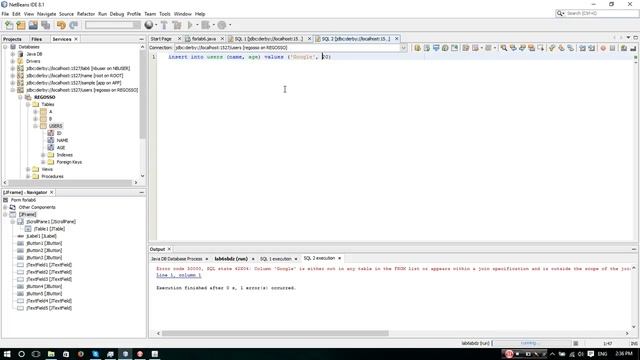The height and width of the screenshot is (360, 640).
Task: Collapse the Tables folder node
Action: [28, 104]
